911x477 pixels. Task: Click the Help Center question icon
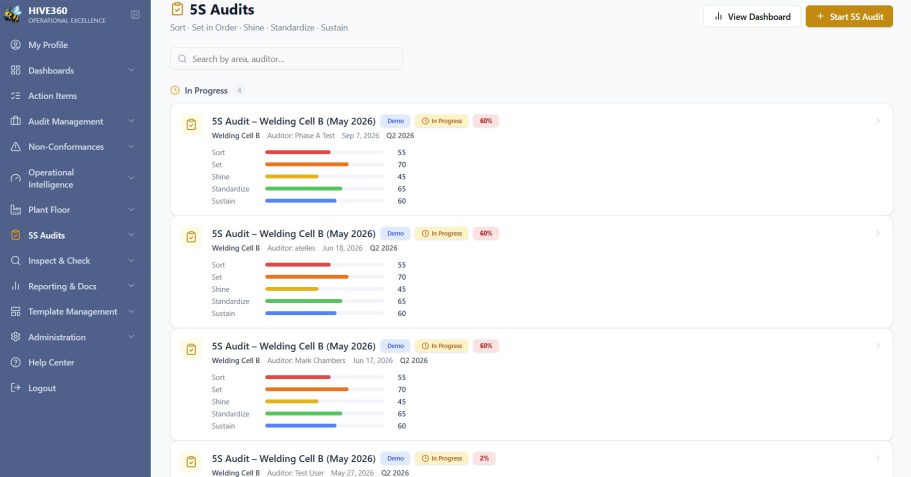point(16,363)
